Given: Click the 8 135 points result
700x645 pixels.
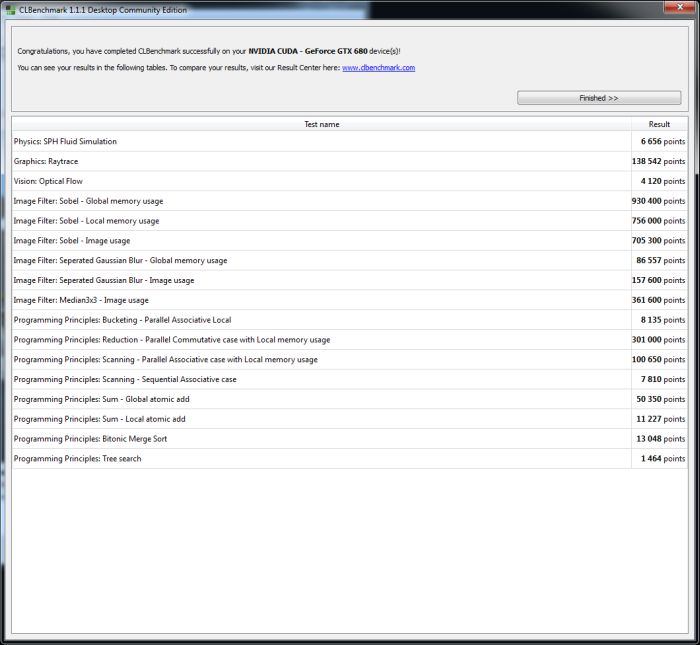Looking at the screenshot, I should pyautogui.click(x=663, y=320).
